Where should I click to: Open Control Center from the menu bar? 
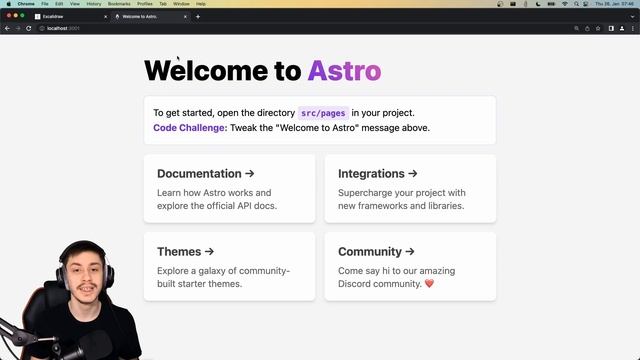click(x=586, y=4)
